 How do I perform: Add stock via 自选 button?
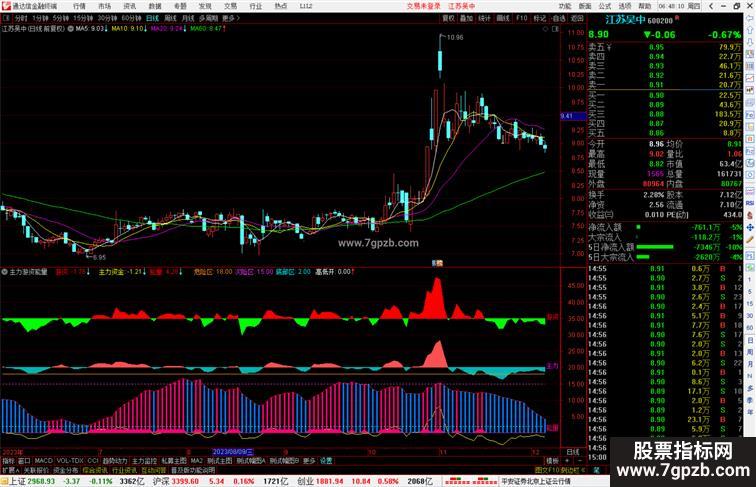click(x=558, y=18)
